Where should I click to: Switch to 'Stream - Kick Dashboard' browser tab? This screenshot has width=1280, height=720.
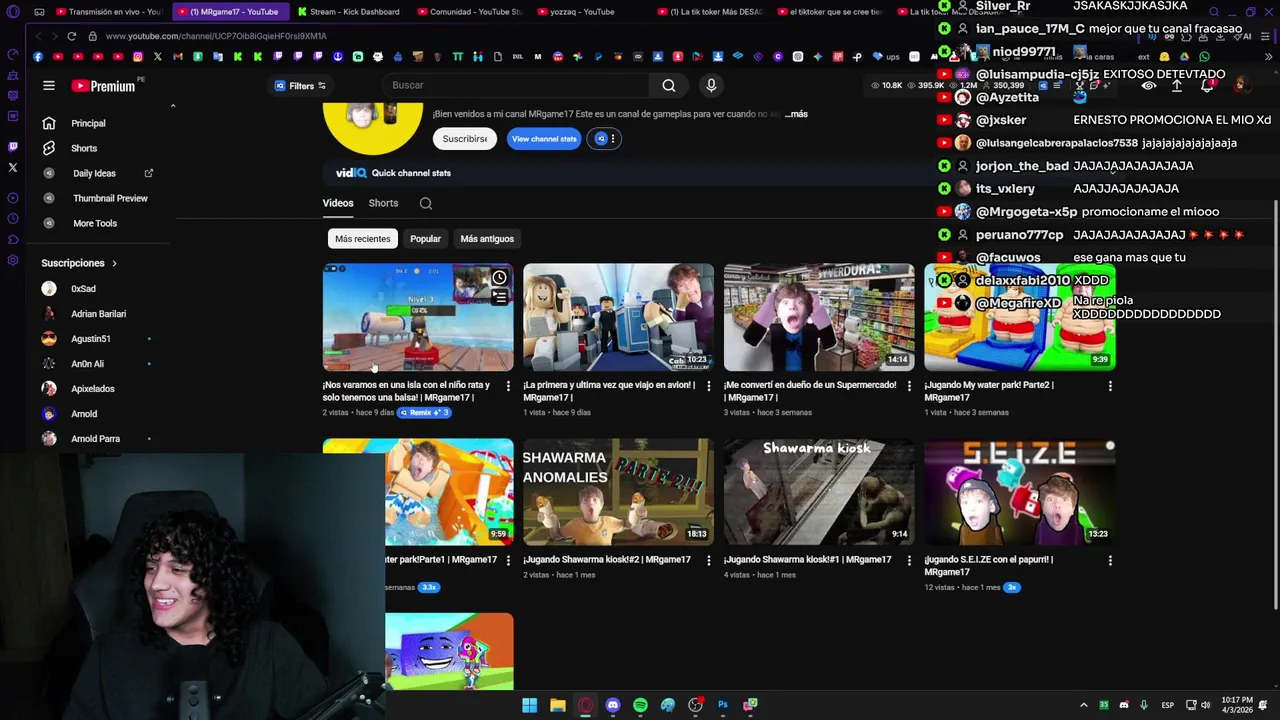pos(350,12)
